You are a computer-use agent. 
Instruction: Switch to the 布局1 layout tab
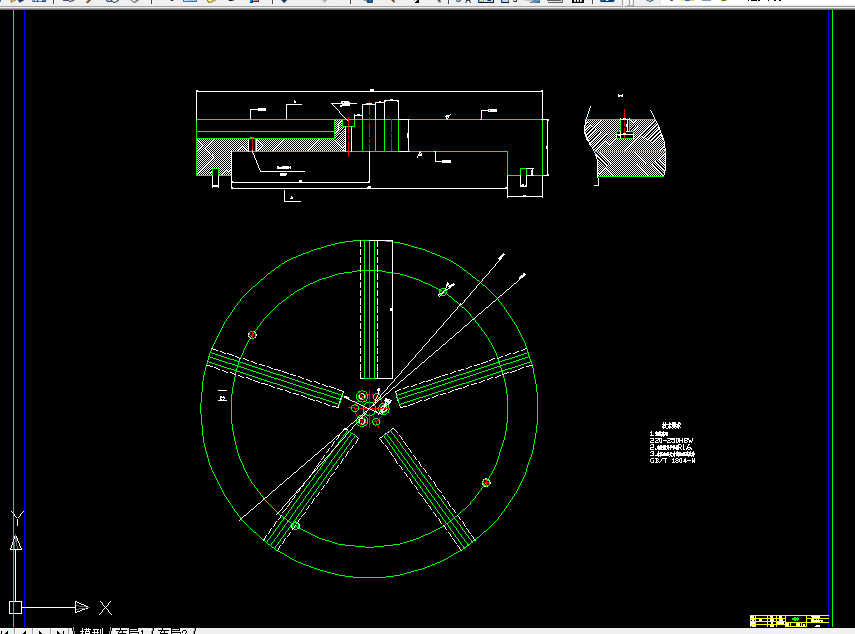pyautogui.click(x=130, y=631)
